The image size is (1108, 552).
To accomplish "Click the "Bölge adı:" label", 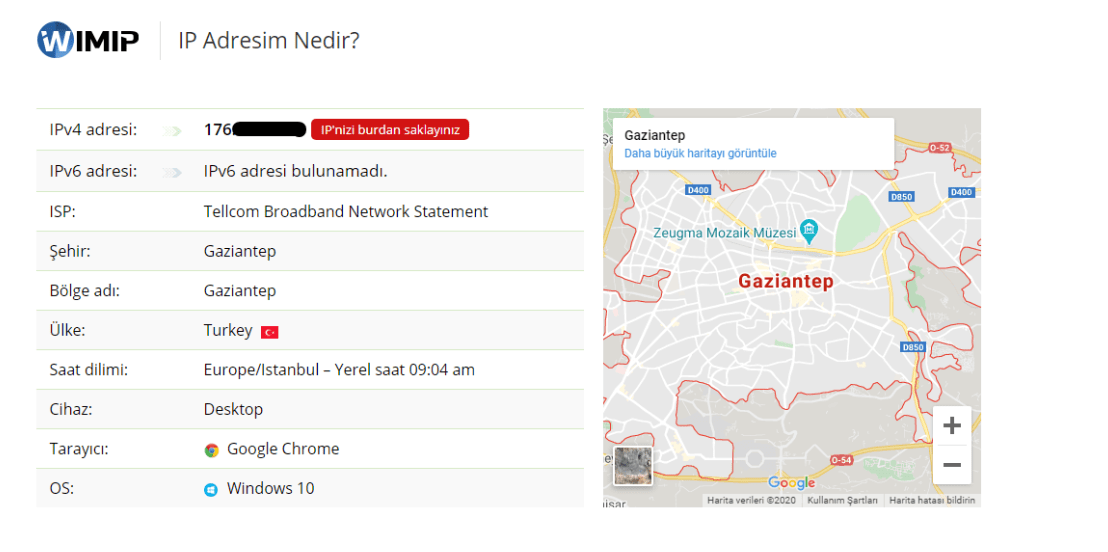I will pyautogui.click(x=85, y=290).
